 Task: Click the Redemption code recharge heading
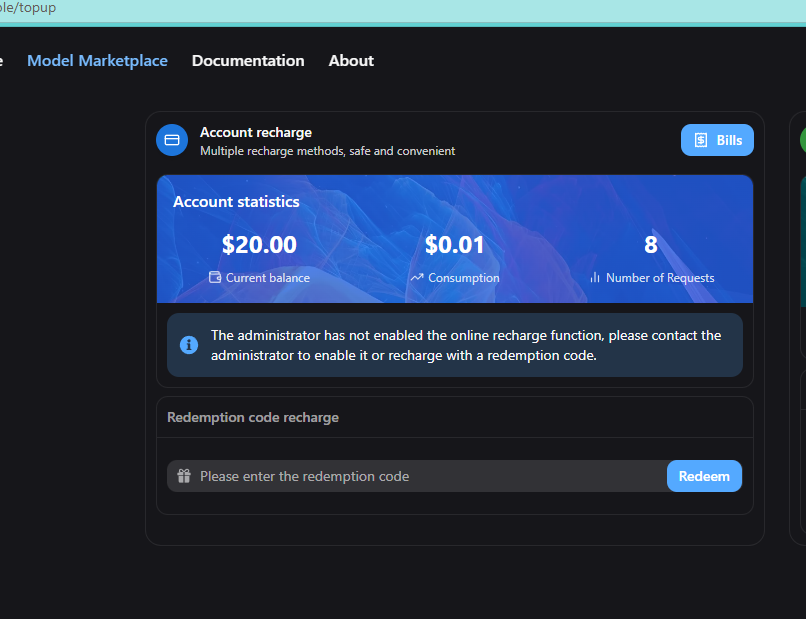click(253, 417)
